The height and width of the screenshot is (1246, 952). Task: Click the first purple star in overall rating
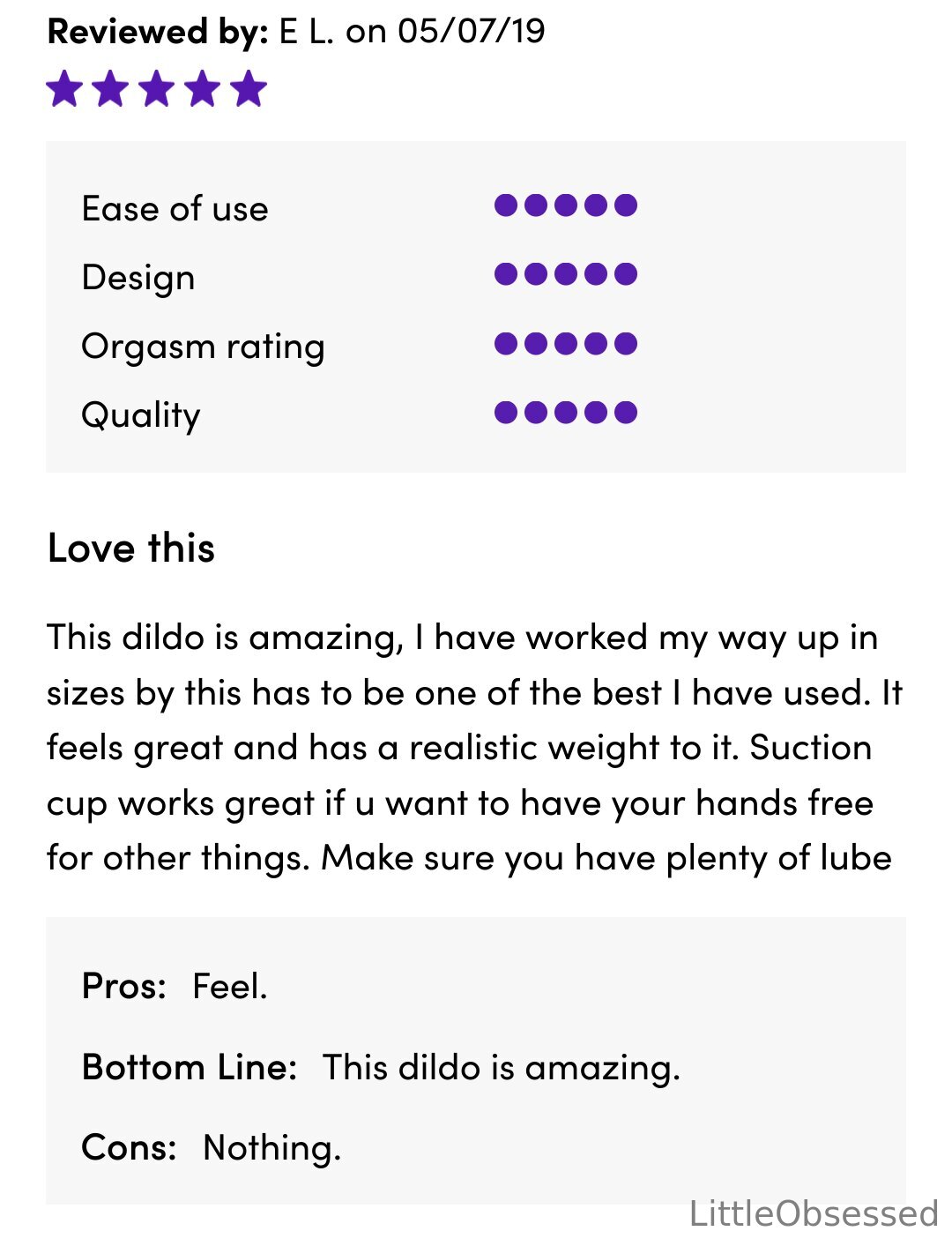click(x=65, y=89)
